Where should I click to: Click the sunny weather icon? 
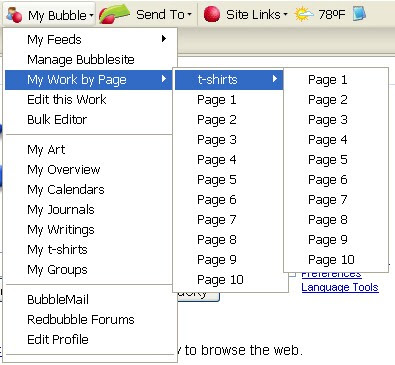[304, 15]
